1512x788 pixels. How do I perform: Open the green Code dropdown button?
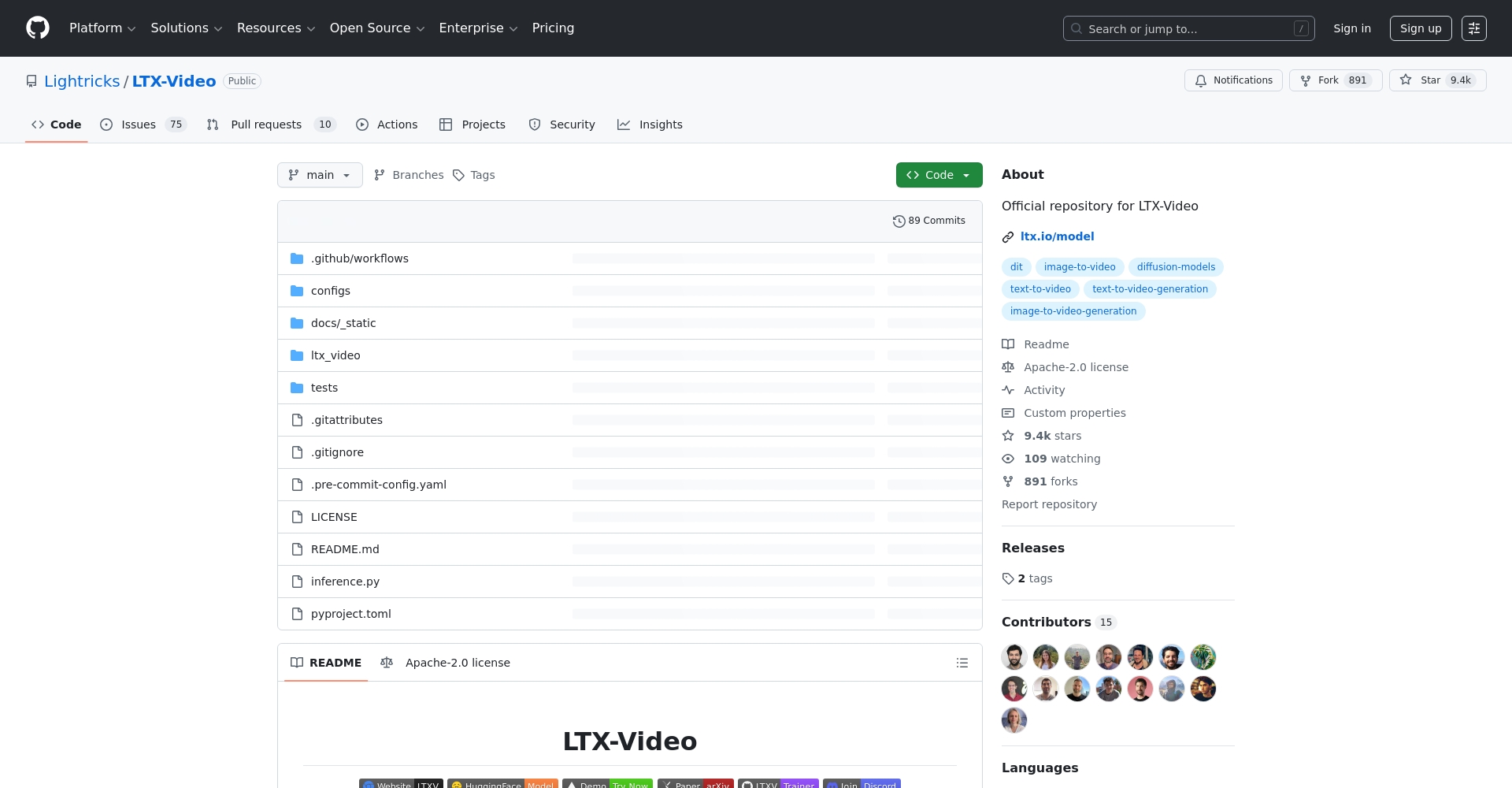pyautogui.click(x=939, y=175)
